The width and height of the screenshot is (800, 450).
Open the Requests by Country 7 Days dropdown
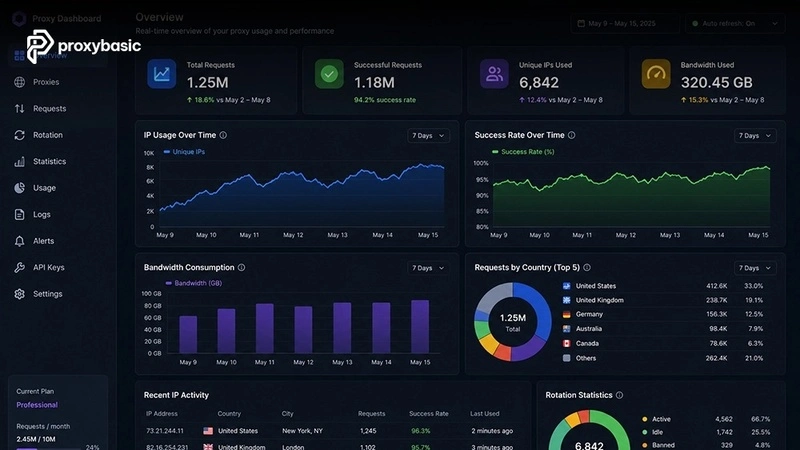pos(755,268)
